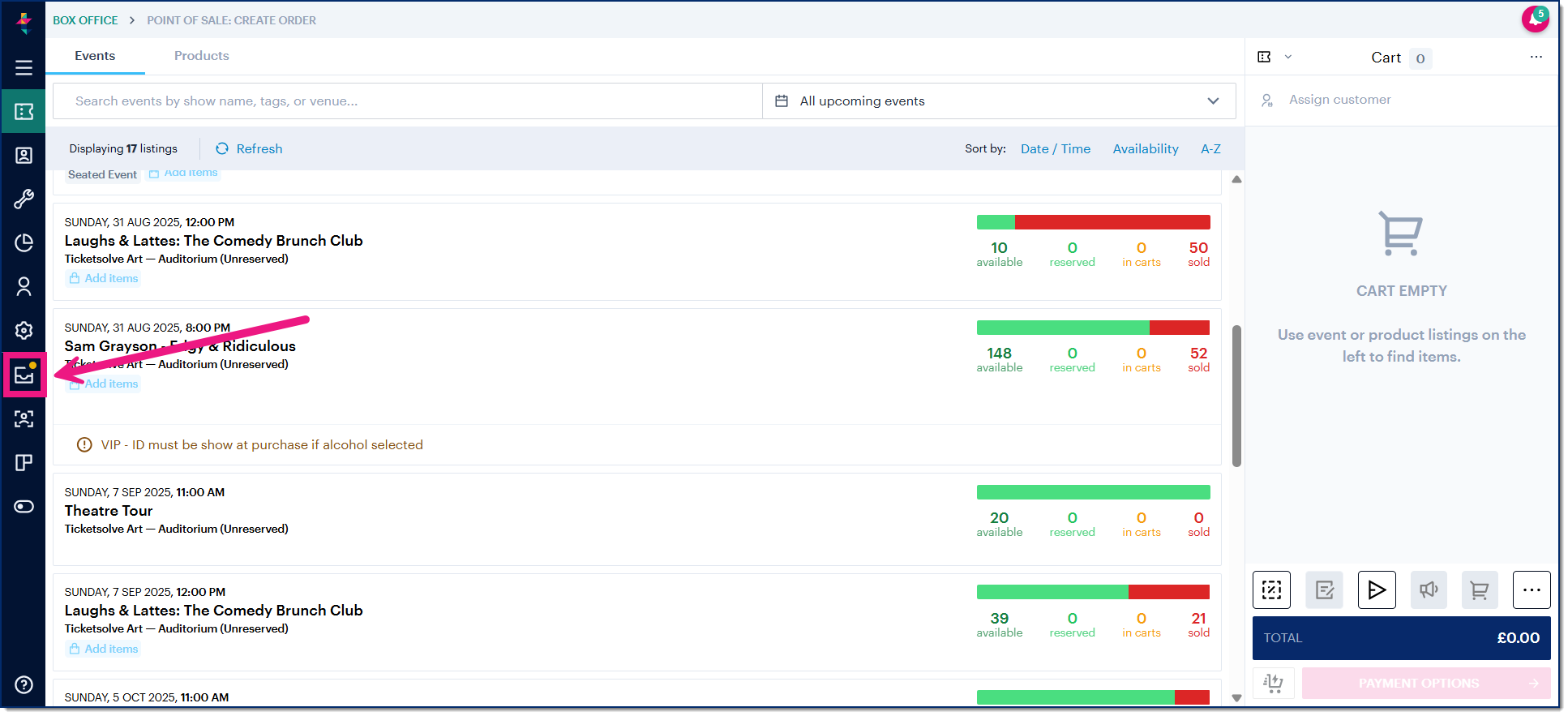Open the inbox icon with notification dot
The width and height of the screenshot is (1568, 716).
(24, 375)
